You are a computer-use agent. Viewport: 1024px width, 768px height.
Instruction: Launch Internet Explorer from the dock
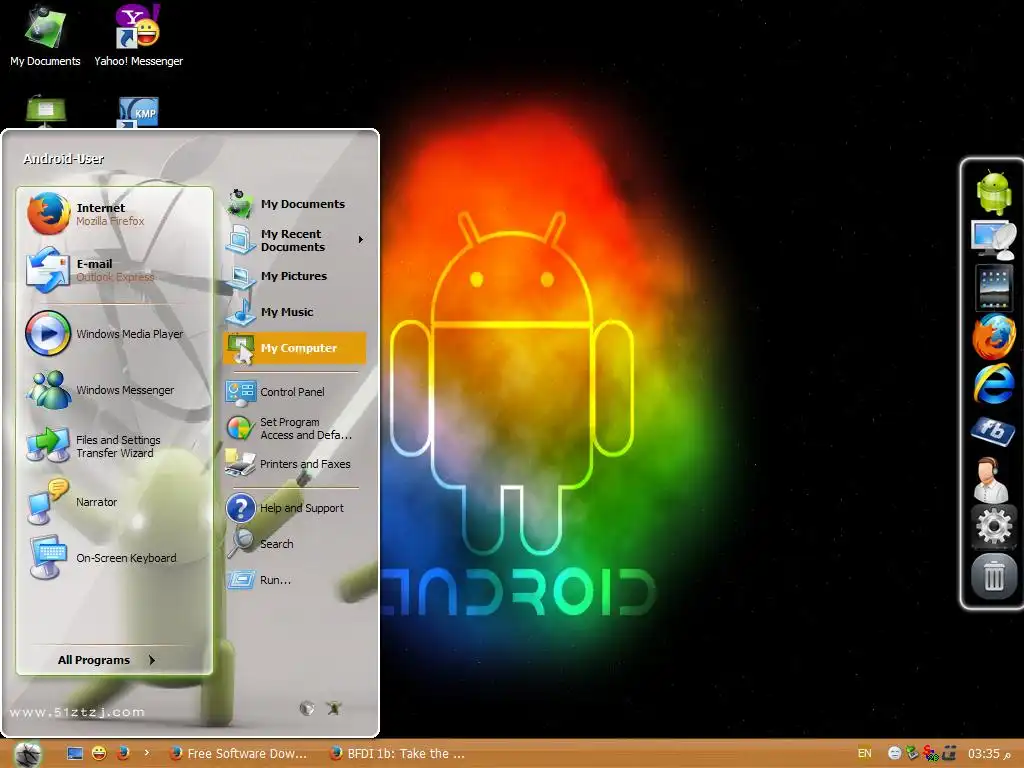[x=993, y=384]
